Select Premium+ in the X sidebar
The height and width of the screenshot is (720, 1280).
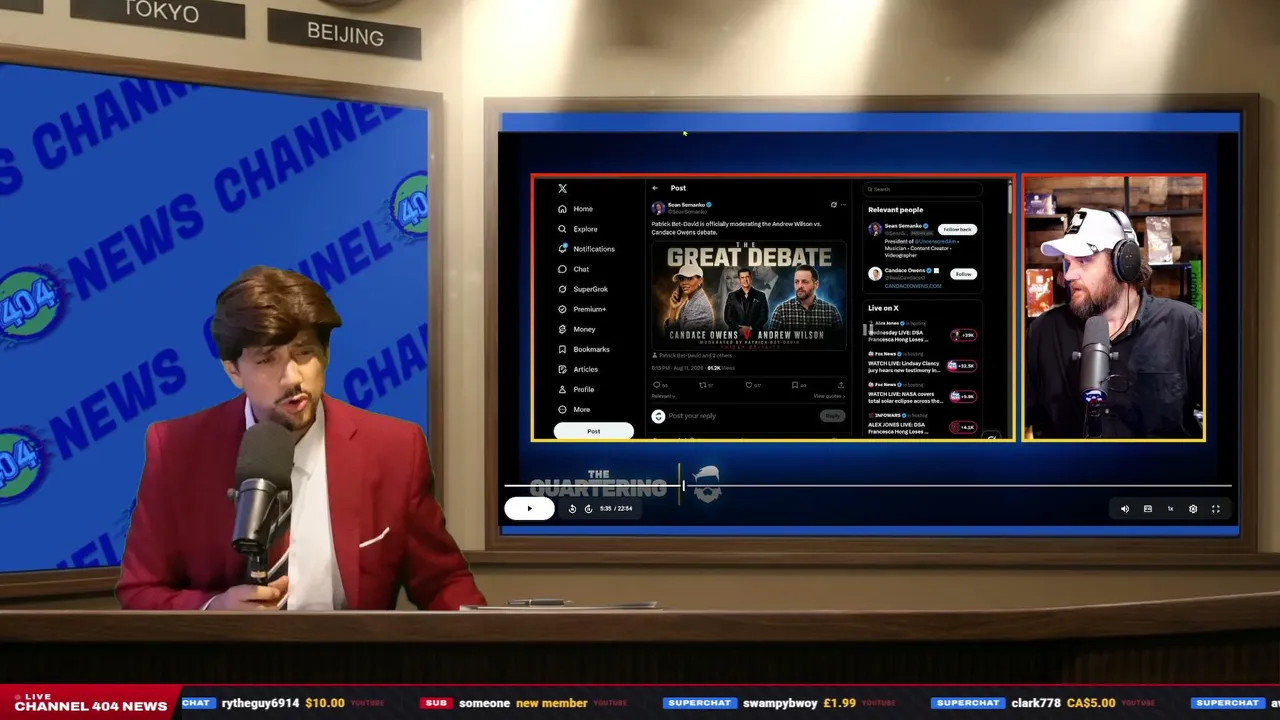590,309
